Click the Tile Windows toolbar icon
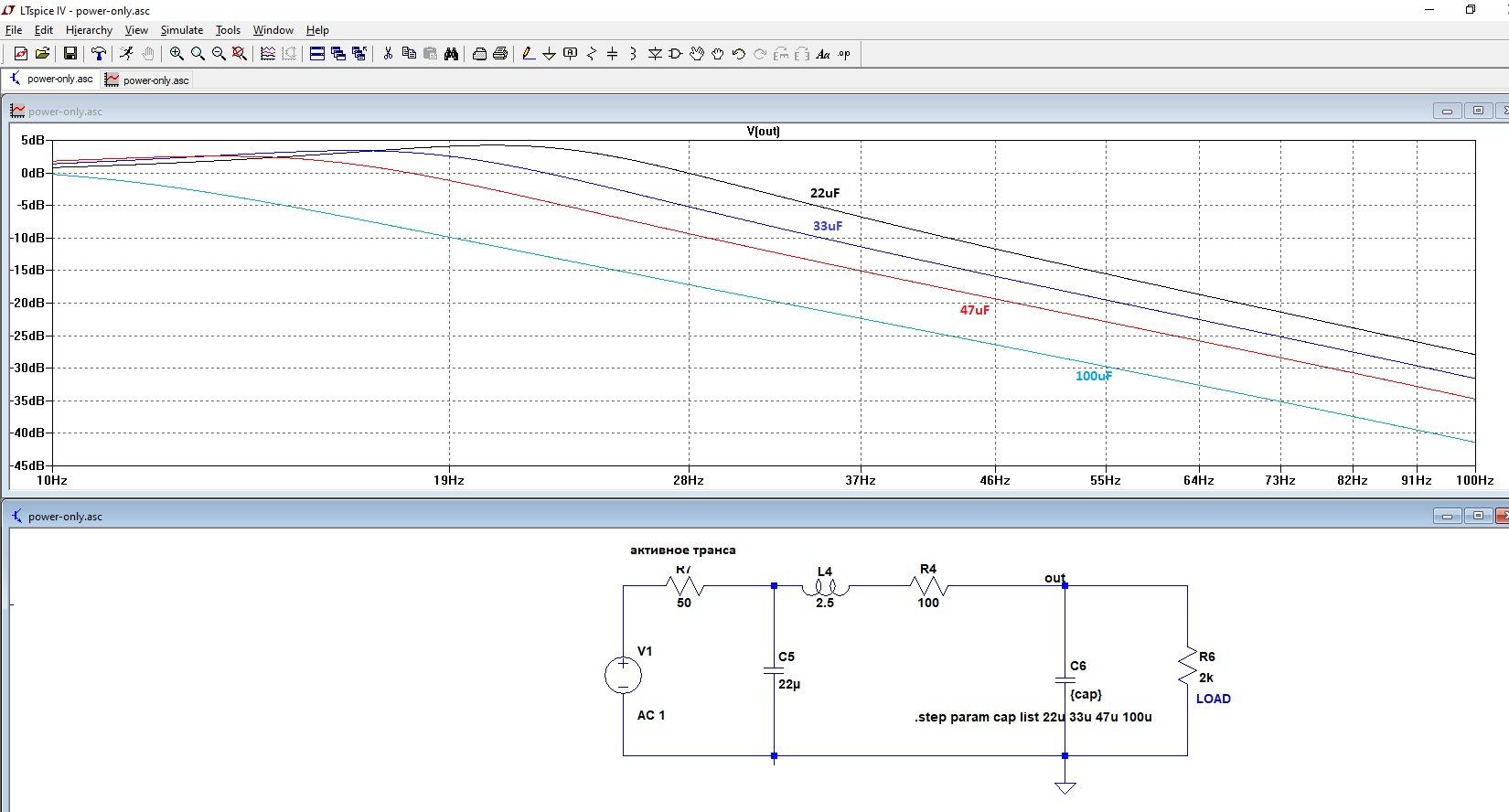 (317, 54)
